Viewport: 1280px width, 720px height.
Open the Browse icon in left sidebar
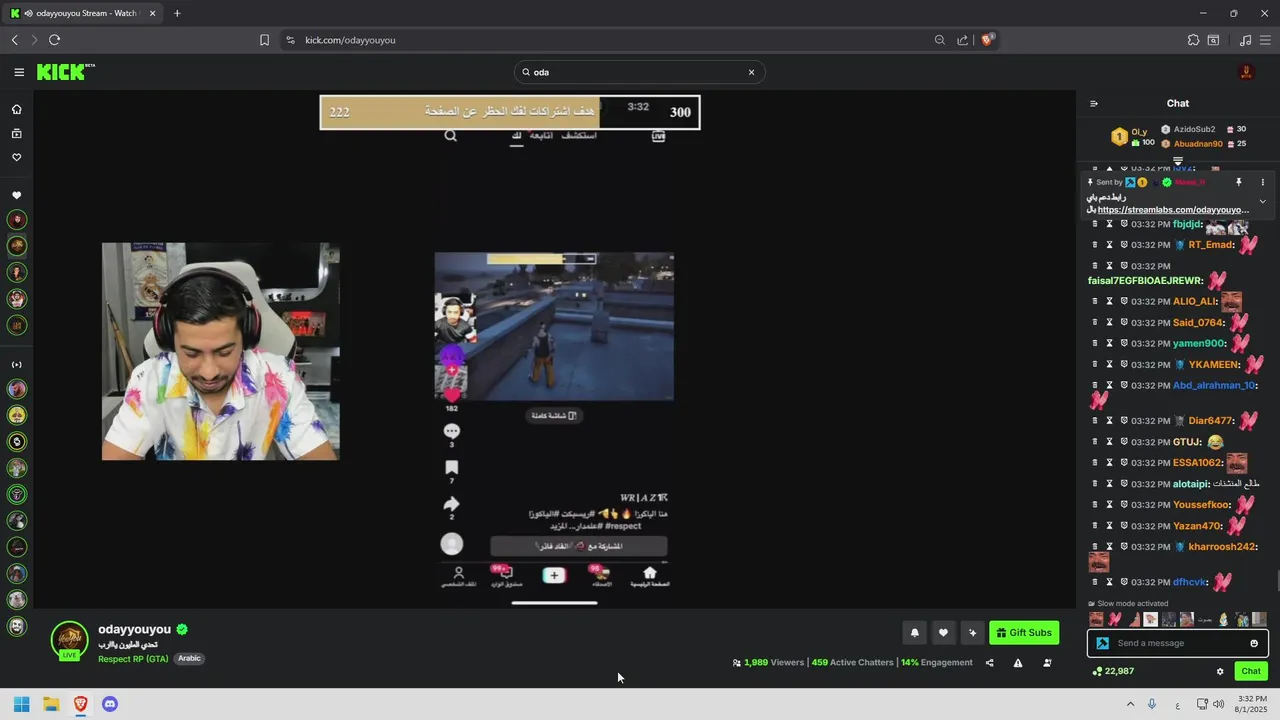click(x=16, y=133)
